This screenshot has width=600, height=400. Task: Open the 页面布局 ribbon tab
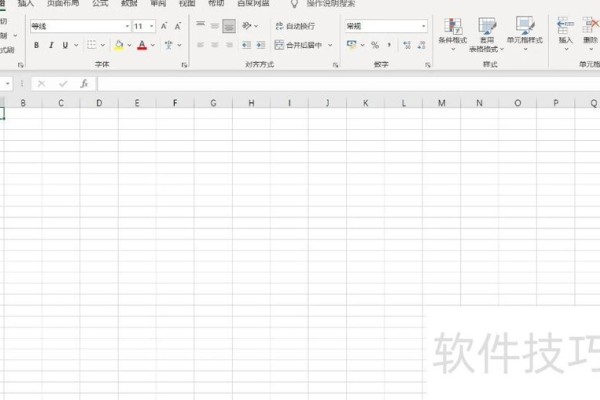click(63, 3)
